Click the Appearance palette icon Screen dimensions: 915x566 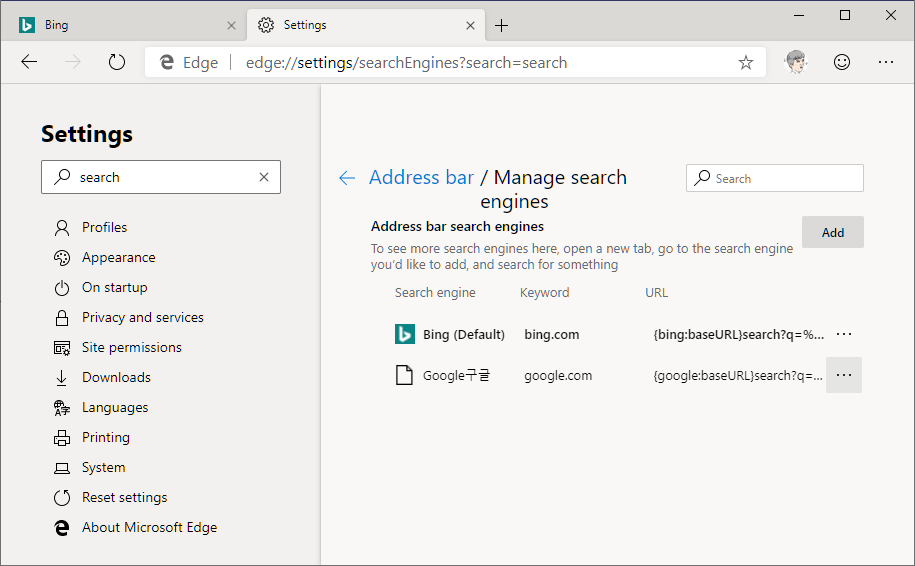(x=62, y=258)
